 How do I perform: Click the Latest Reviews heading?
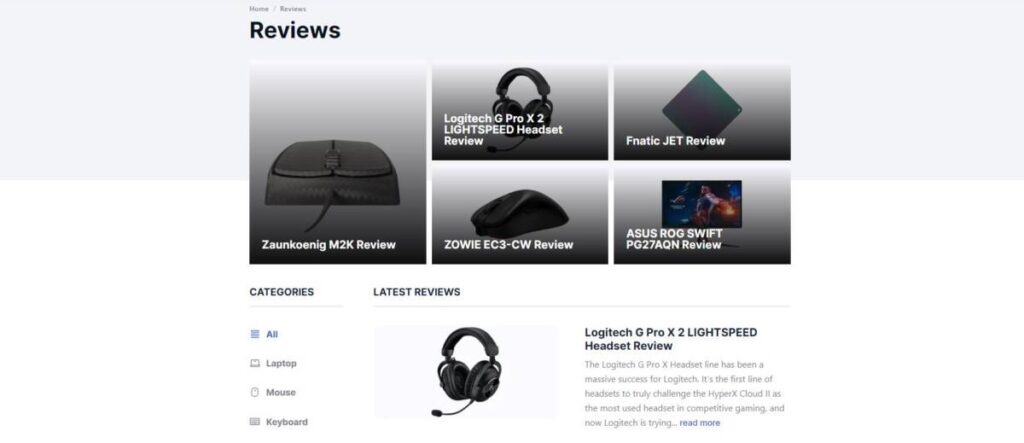click(417, 292)
